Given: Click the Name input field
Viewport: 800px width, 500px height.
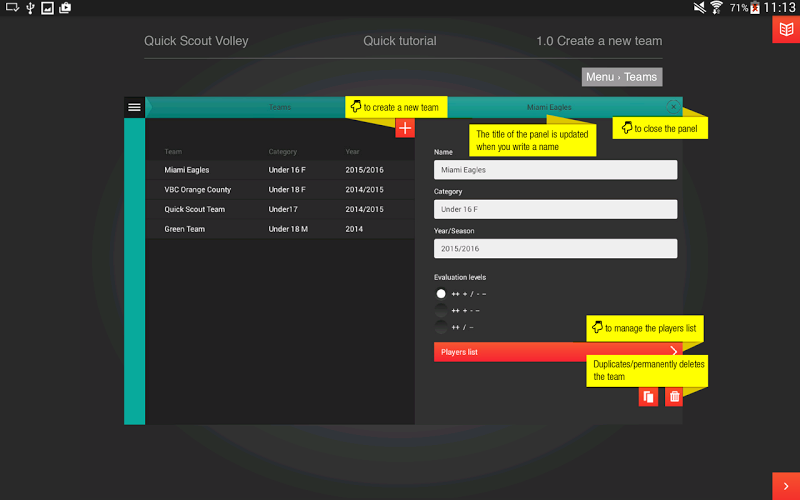Looking at the screenshot, I should [x=556, y=170].
